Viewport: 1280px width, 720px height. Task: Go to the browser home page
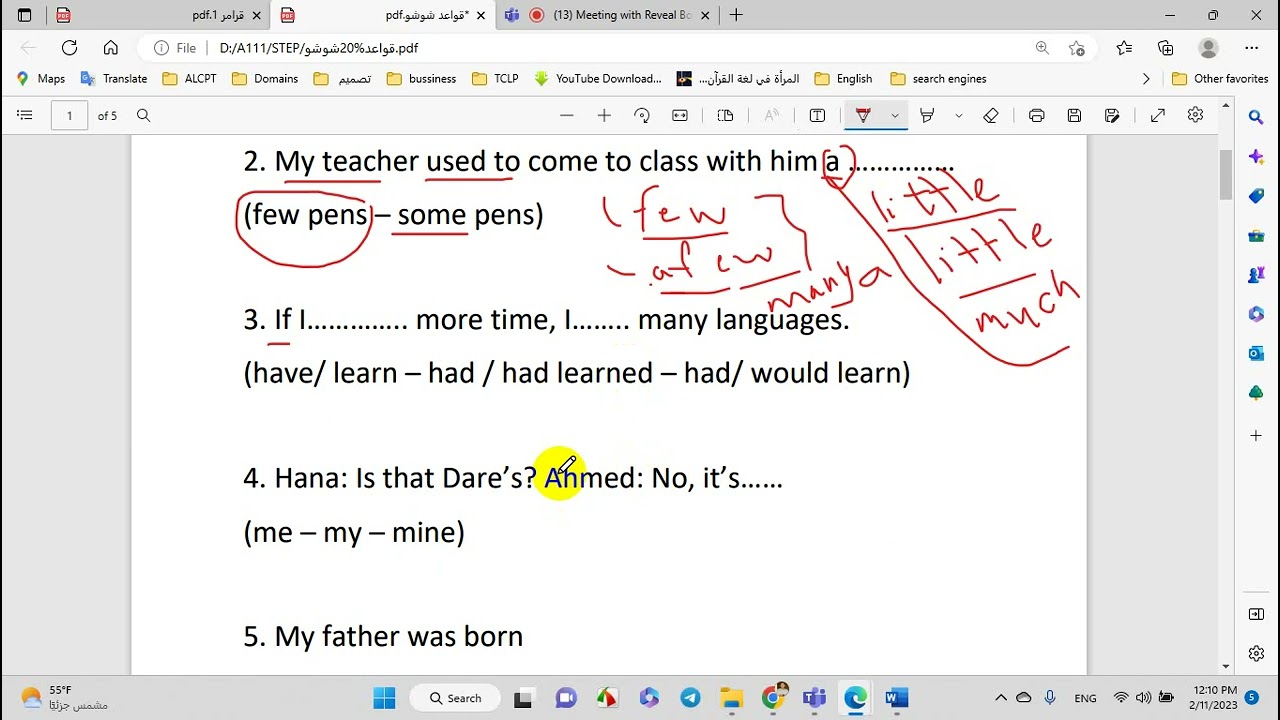click(111, 47)
